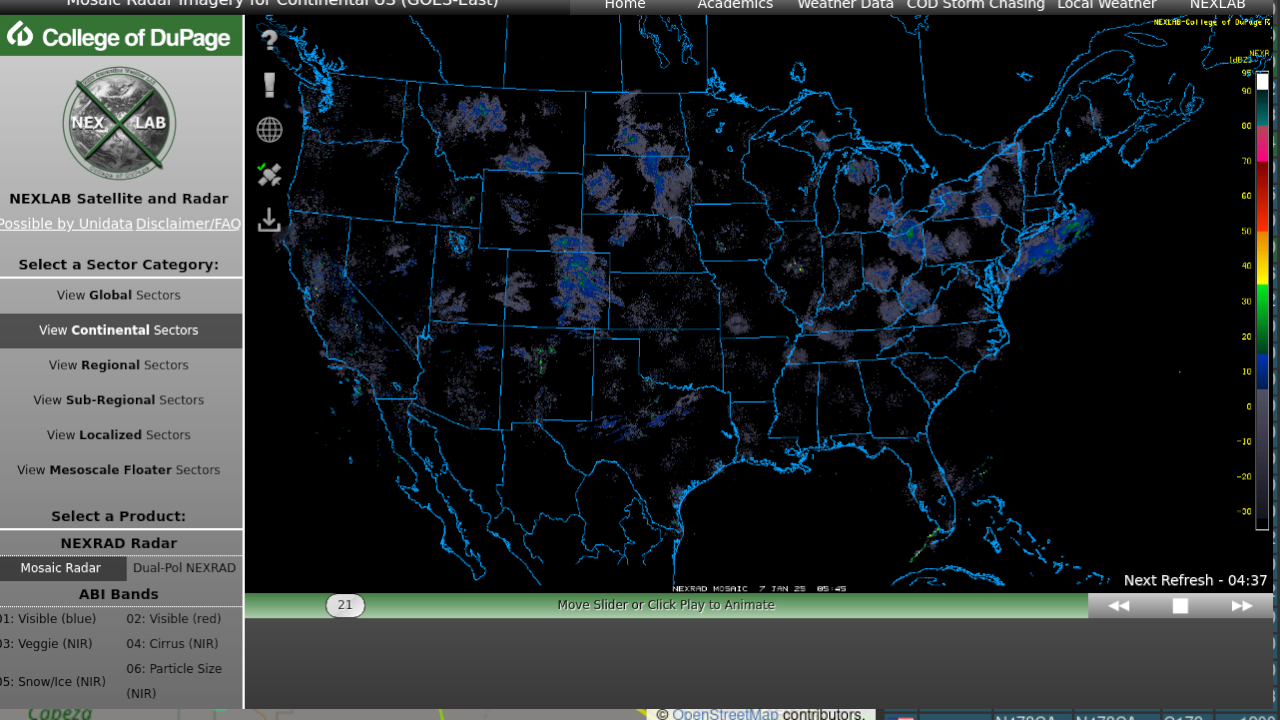The width and height of the screenshot is (1280, 720).
Task: Switch to Mosaic Radar product
Action: pyautogui.click(x=61, y=568)
